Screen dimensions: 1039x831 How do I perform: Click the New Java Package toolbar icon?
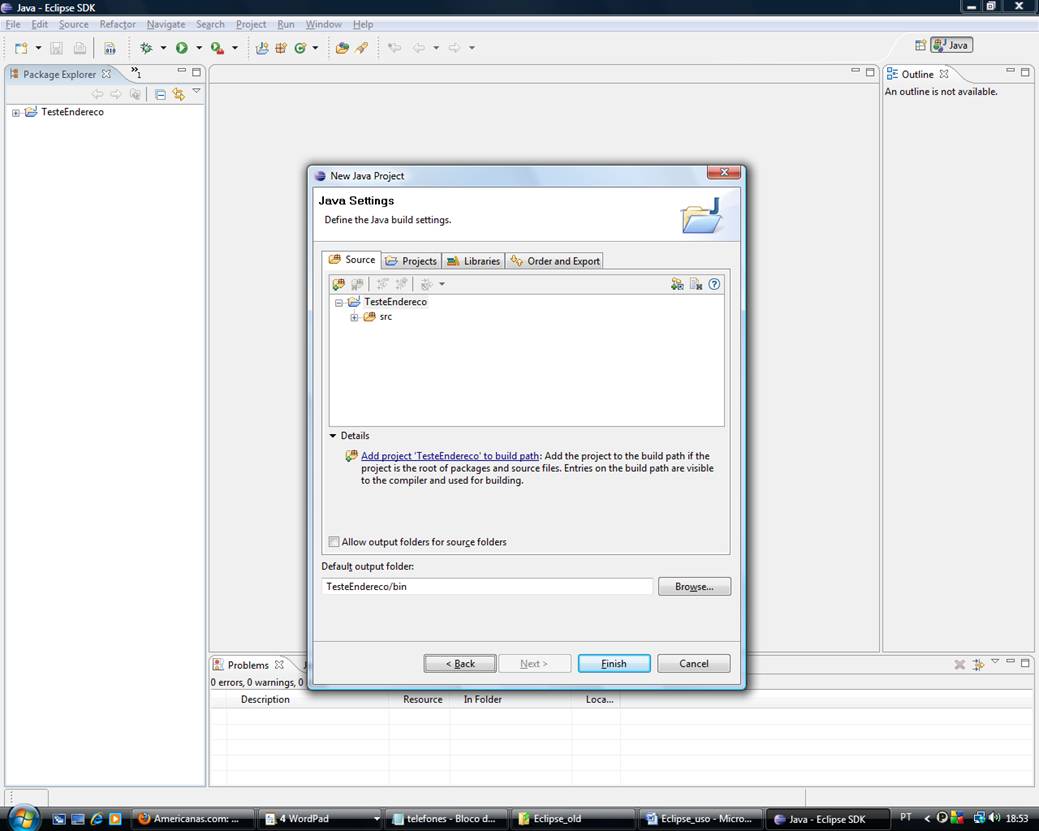click(x=281, y=48)
